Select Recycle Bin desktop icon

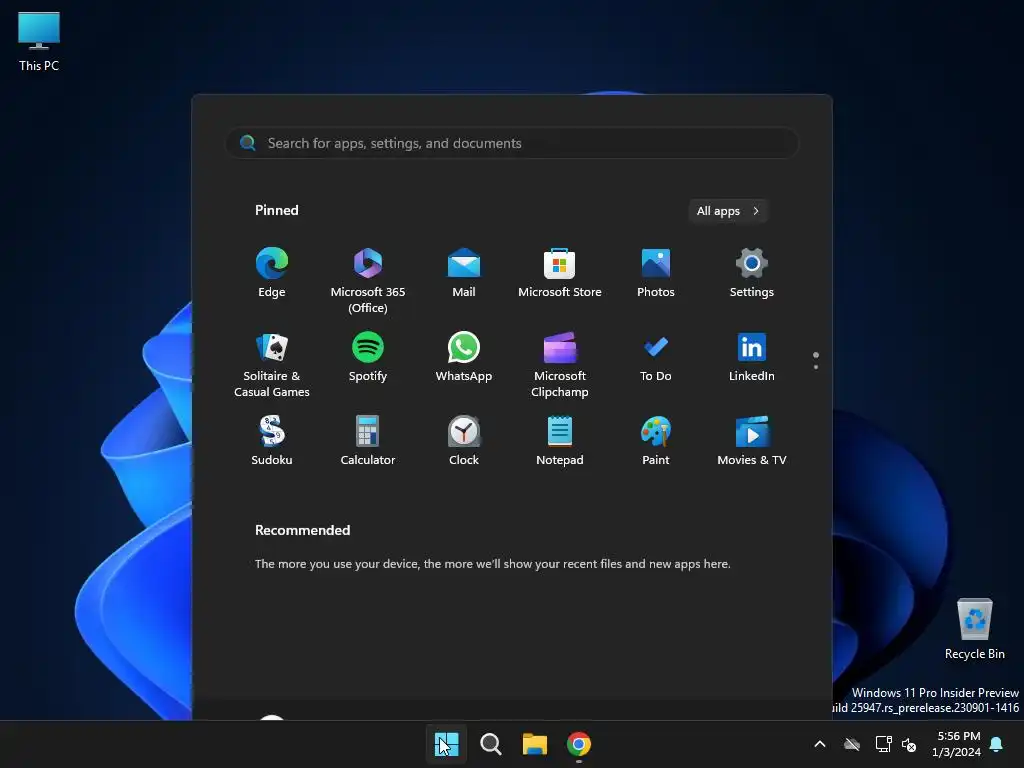point(974,628)
